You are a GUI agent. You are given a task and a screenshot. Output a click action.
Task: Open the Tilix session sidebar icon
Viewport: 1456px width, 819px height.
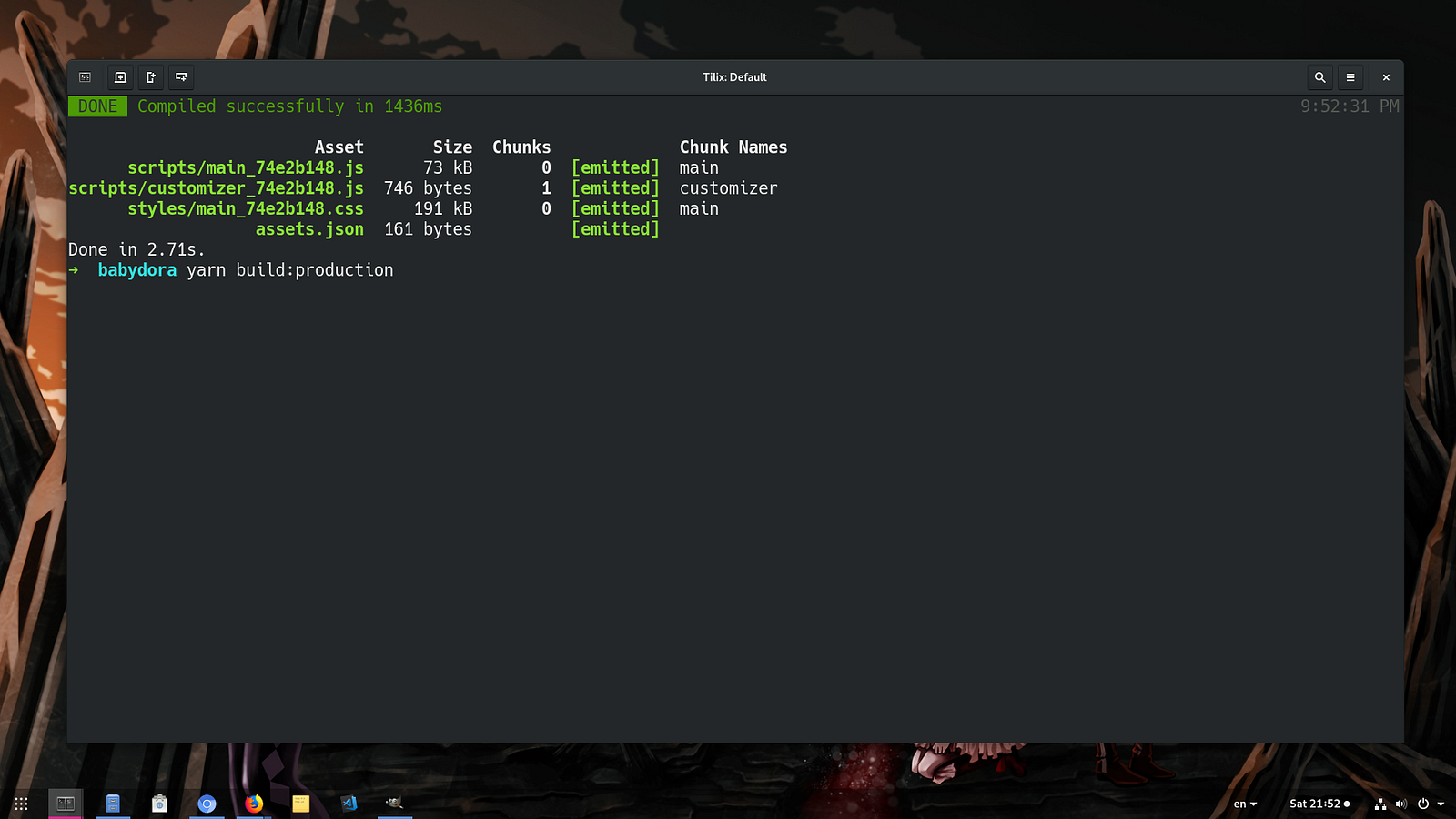click(86, 77)
